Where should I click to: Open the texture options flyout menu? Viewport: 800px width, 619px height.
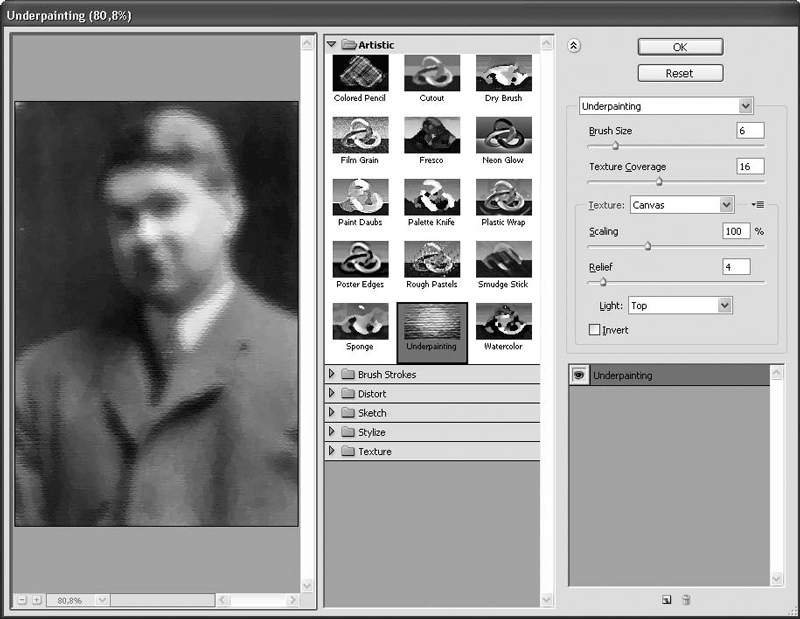(758, 205)
